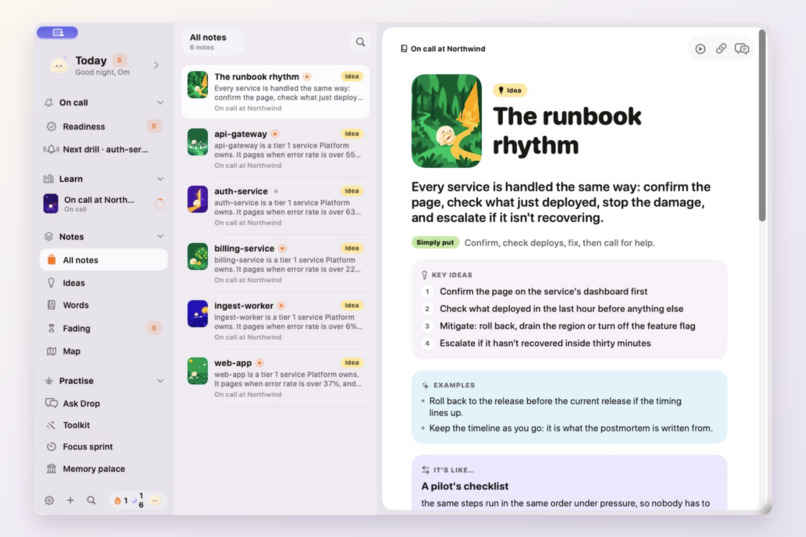Image resolution: width=806 pixels, height=537 pixels.
Task: Open the Fading notes list
Action: click(x=104, y=328)
